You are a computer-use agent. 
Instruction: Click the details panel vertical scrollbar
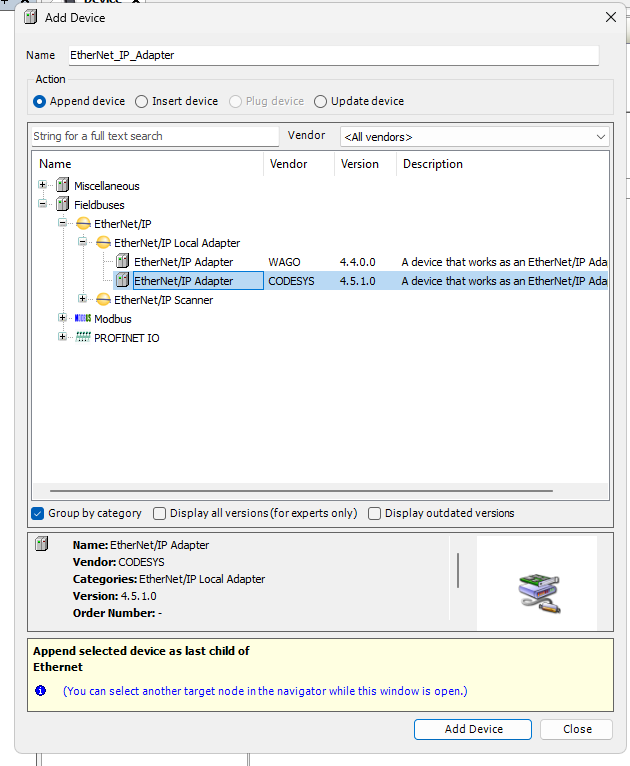coord(458,570)
